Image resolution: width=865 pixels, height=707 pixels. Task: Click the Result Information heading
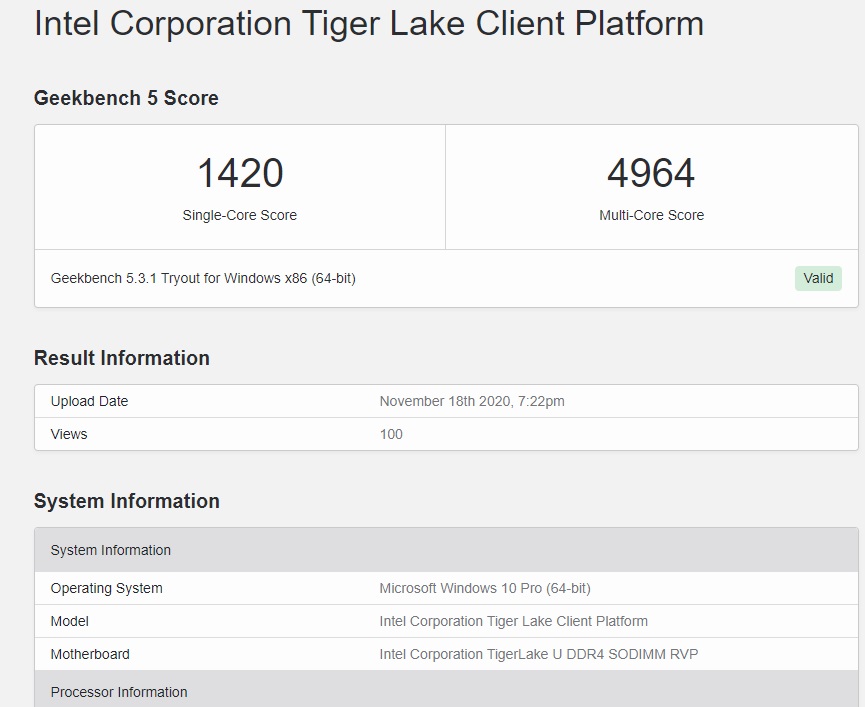(x=122, y=358)
